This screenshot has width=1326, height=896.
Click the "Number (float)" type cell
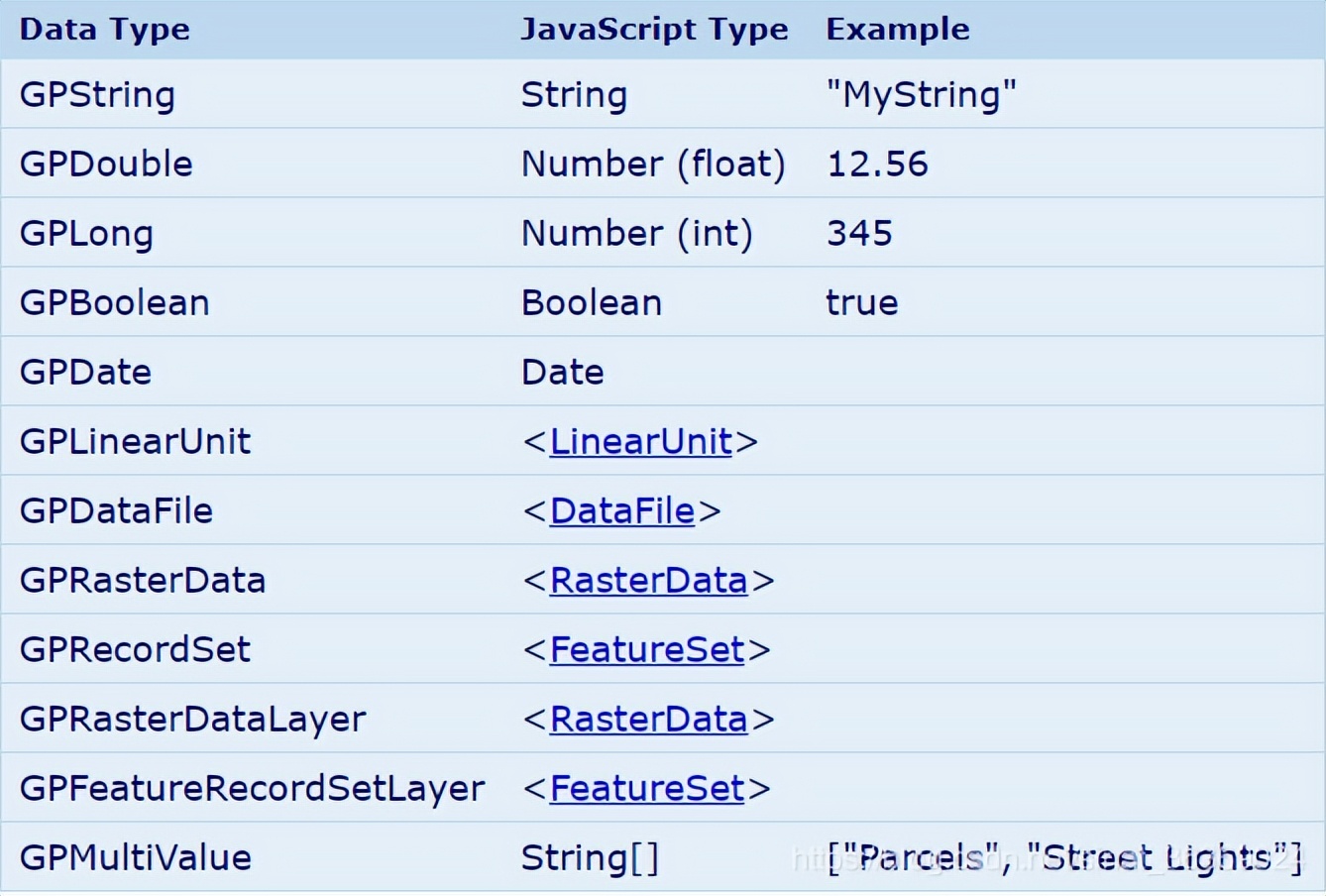coord(653,164)
